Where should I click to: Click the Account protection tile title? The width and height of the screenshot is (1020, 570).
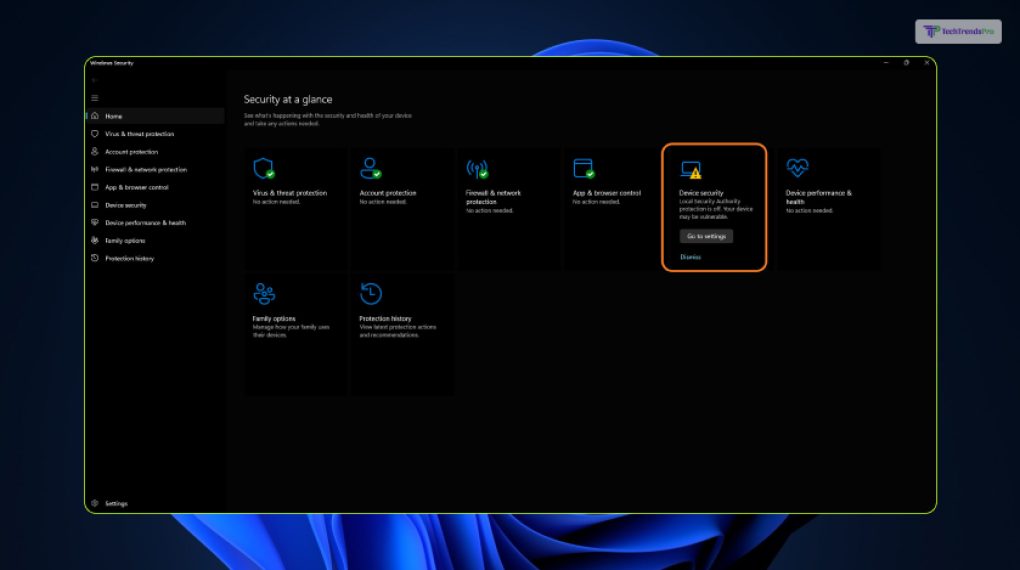pos(388,193)
